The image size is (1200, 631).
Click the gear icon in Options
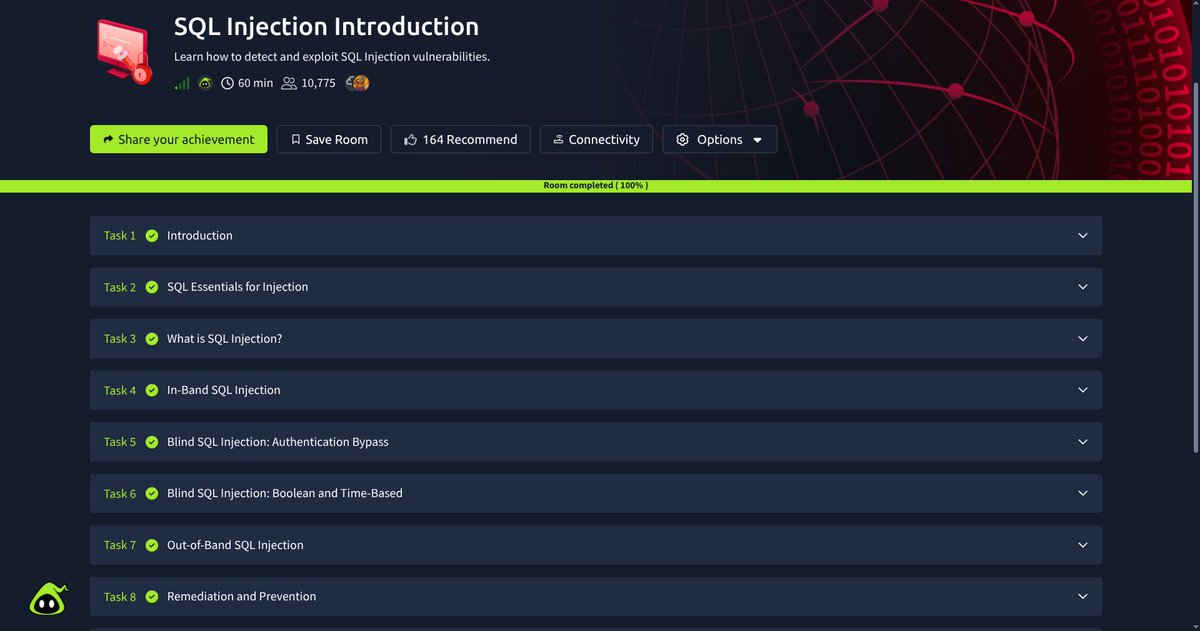tap(683, 140)
